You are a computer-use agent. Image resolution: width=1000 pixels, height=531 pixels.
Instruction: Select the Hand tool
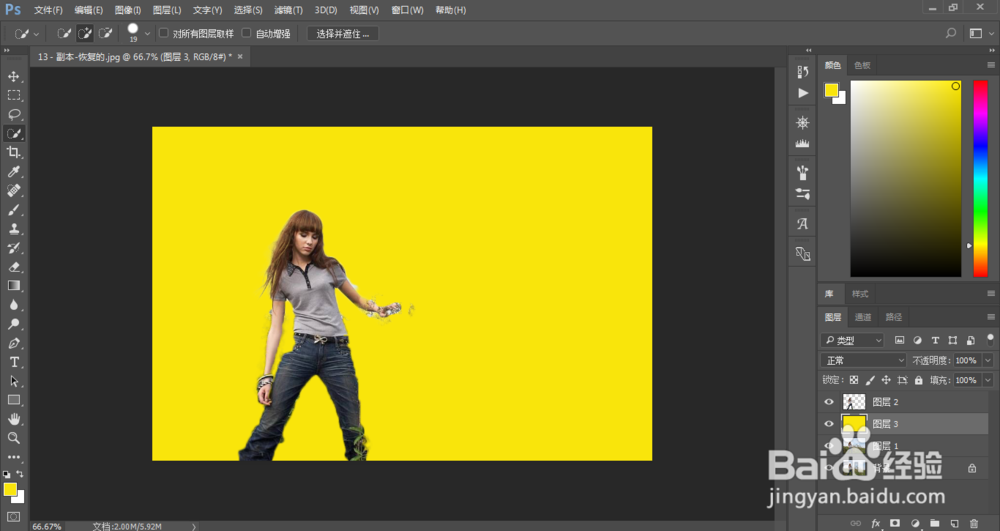click(x=14, y=419)
